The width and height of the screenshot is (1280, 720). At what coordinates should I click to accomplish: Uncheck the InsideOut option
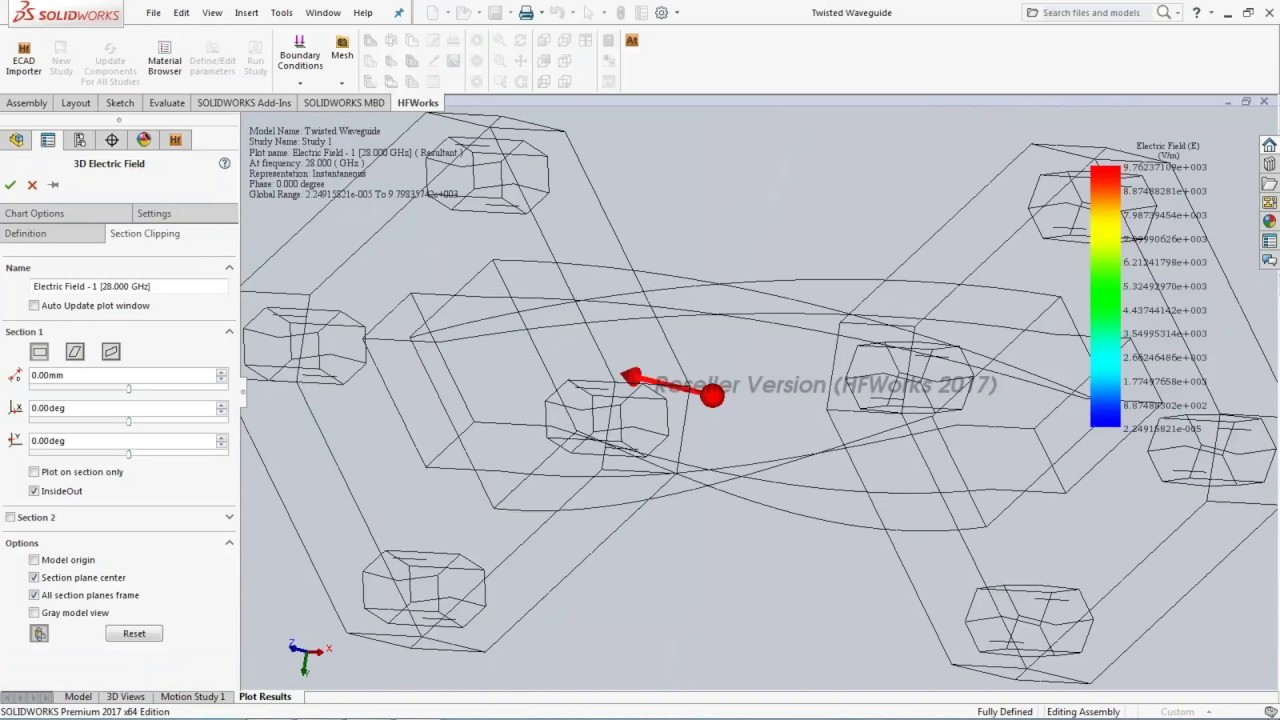pos(34,491)
